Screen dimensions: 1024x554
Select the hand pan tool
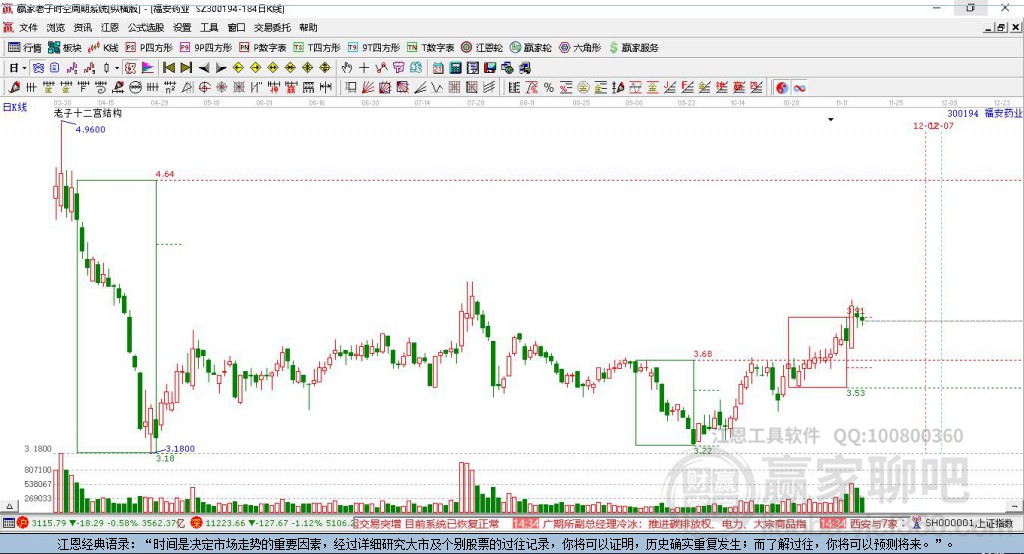coord(347,68)
